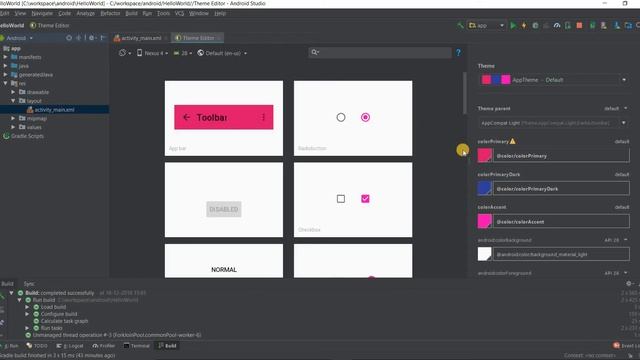Expand the Load build node

click(x=27, y=307)
